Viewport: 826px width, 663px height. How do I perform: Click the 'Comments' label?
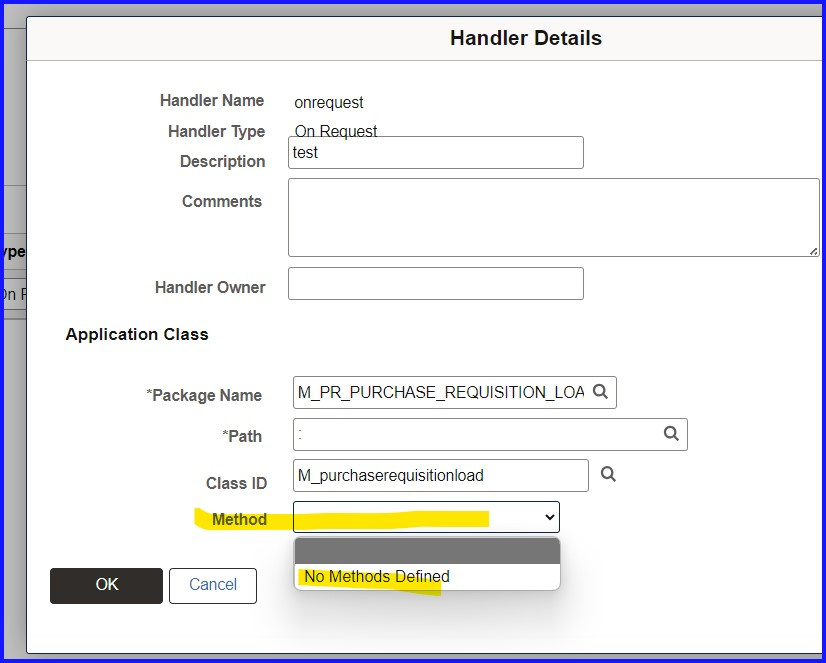(x=222, y=201)
